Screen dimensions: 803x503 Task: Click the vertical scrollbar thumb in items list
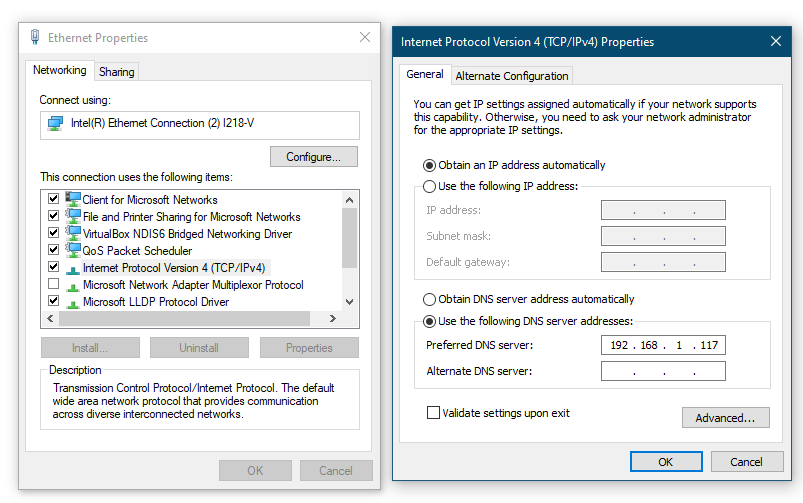(350, 238)
